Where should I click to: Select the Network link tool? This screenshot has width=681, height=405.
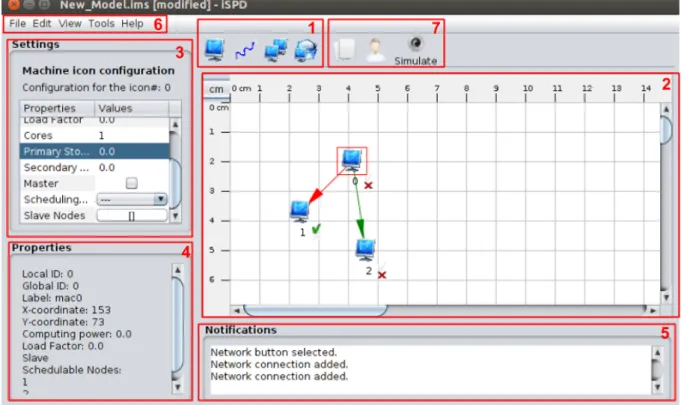245,51
